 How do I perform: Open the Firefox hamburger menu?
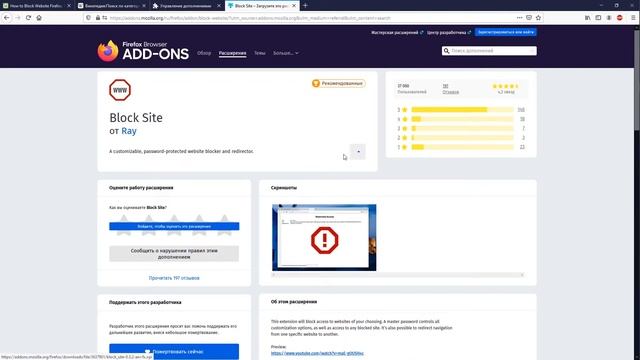pyautogui.click(x=633, y=18)
